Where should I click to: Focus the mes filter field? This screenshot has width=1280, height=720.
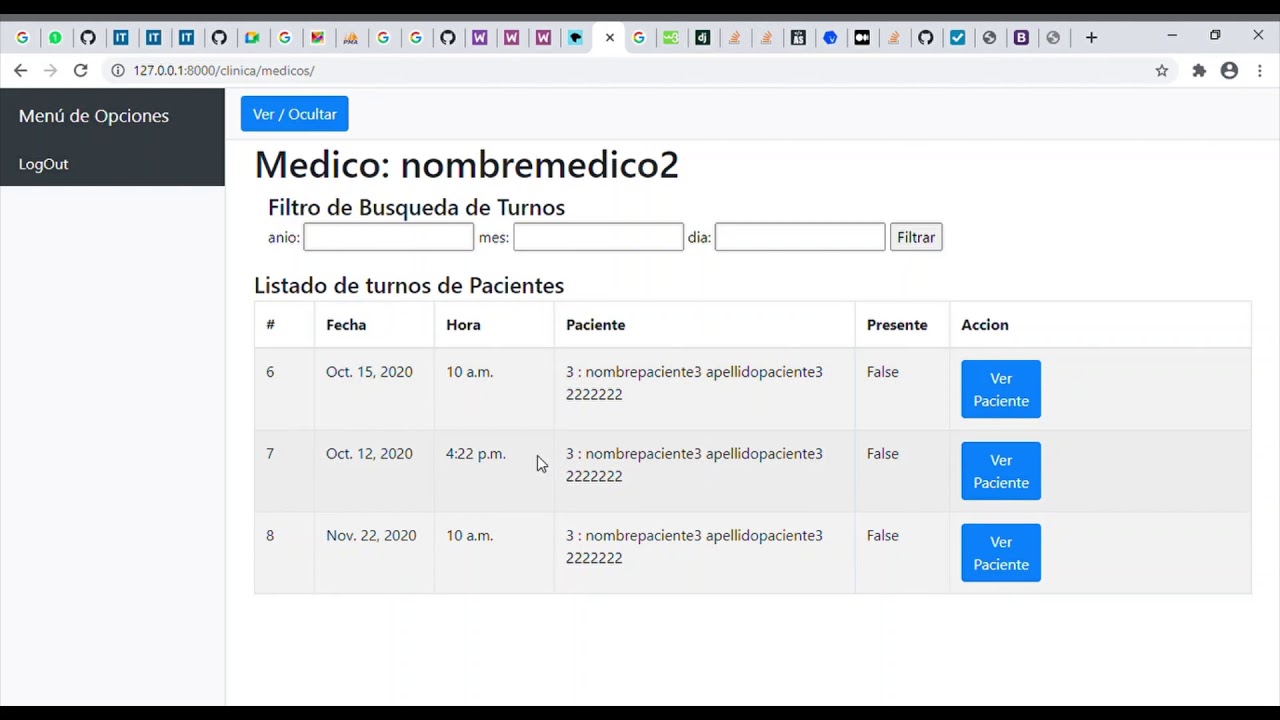[598, 237]
